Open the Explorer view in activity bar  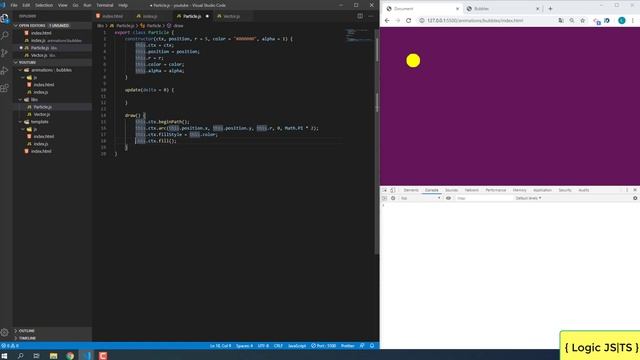click(5, 19)
